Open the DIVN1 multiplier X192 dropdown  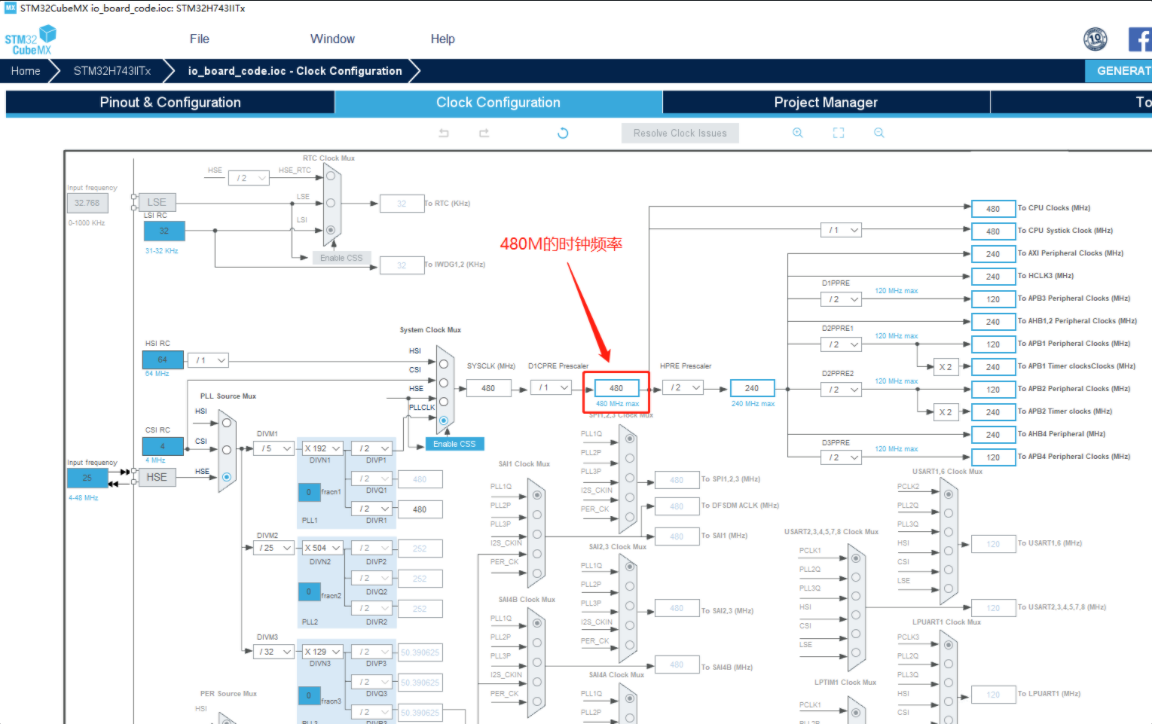322,448
